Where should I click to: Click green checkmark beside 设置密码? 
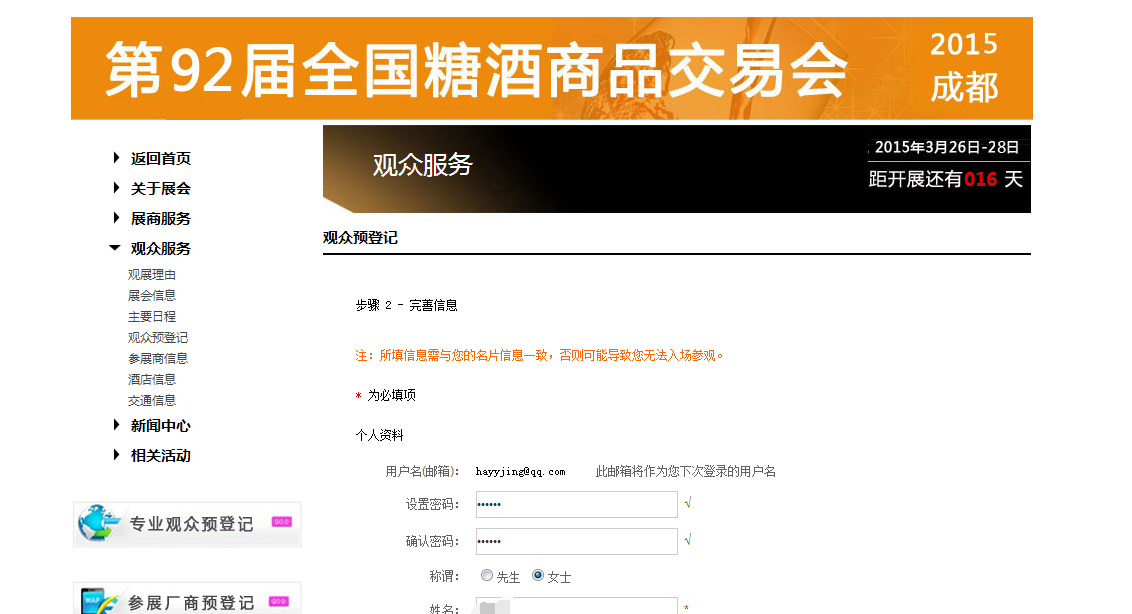[x=688, y=502]
